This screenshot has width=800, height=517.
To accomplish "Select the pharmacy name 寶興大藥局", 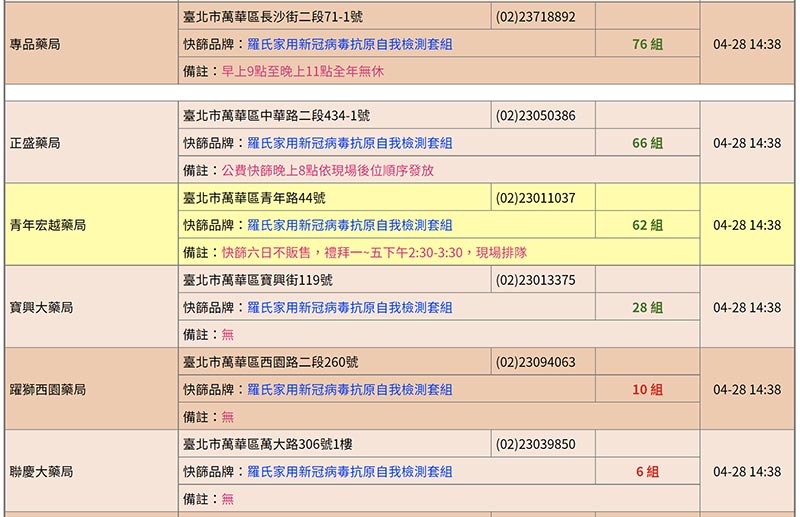I will [41, 308].
